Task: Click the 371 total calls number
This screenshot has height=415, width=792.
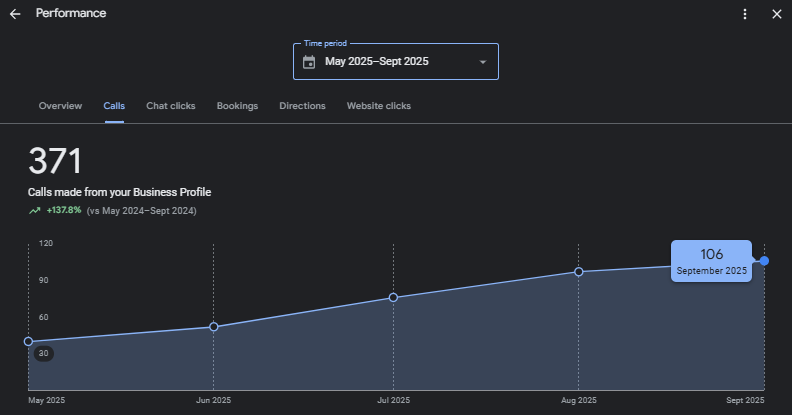Action: pyautogui.click(x=55, y=161)
